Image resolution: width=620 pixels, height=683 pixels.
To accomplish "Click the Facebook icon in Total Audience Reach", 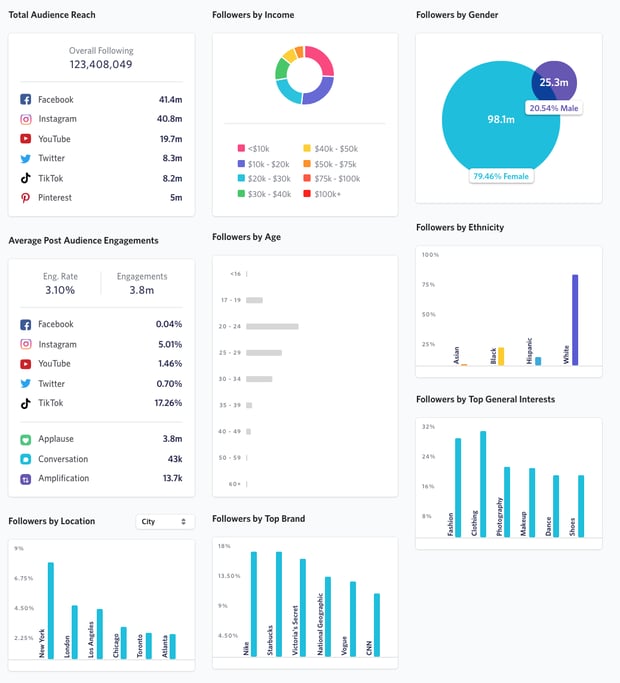I will point(26,99).
